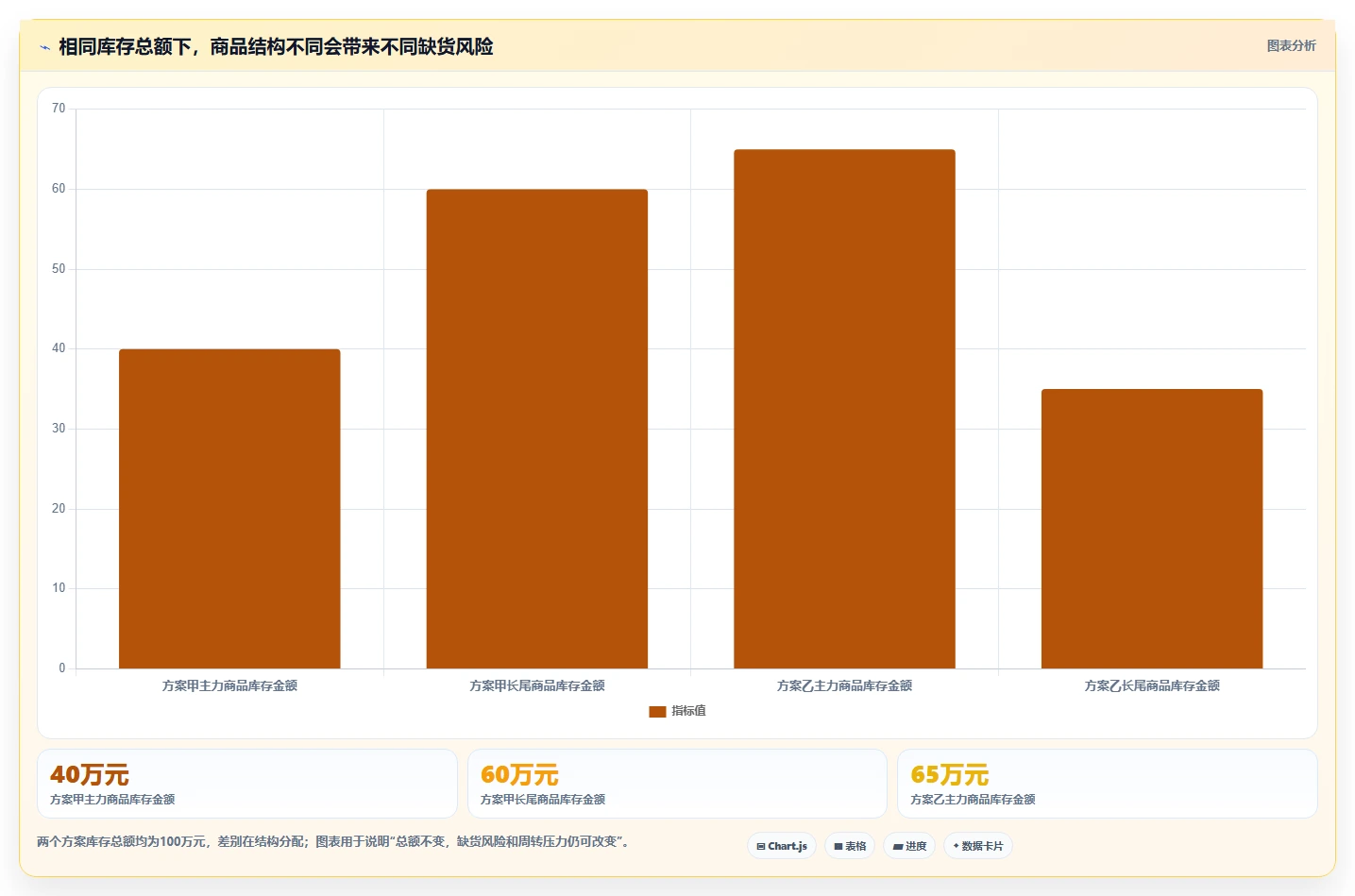Screen dimensions: 1355x896
Task: Toggle the 指标值 legend color swatch
Action: [657, 711]
